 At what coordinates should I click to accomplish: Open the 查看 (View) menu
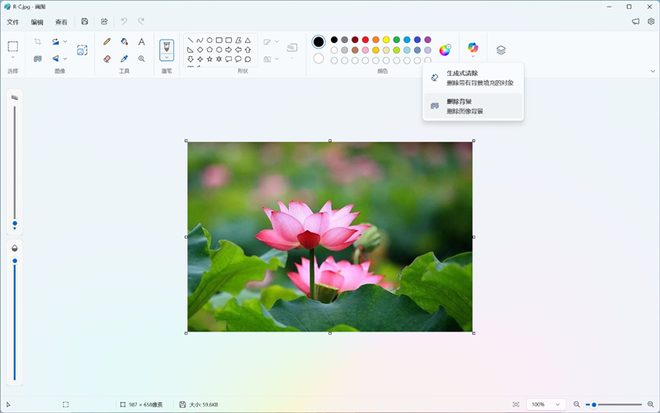coord(62,20)
